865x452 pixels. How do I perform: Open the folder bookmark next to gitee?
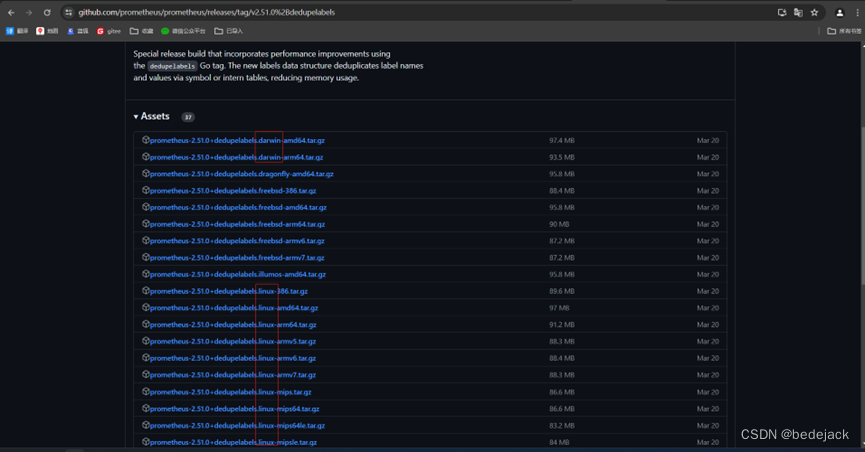coord(141,31)
